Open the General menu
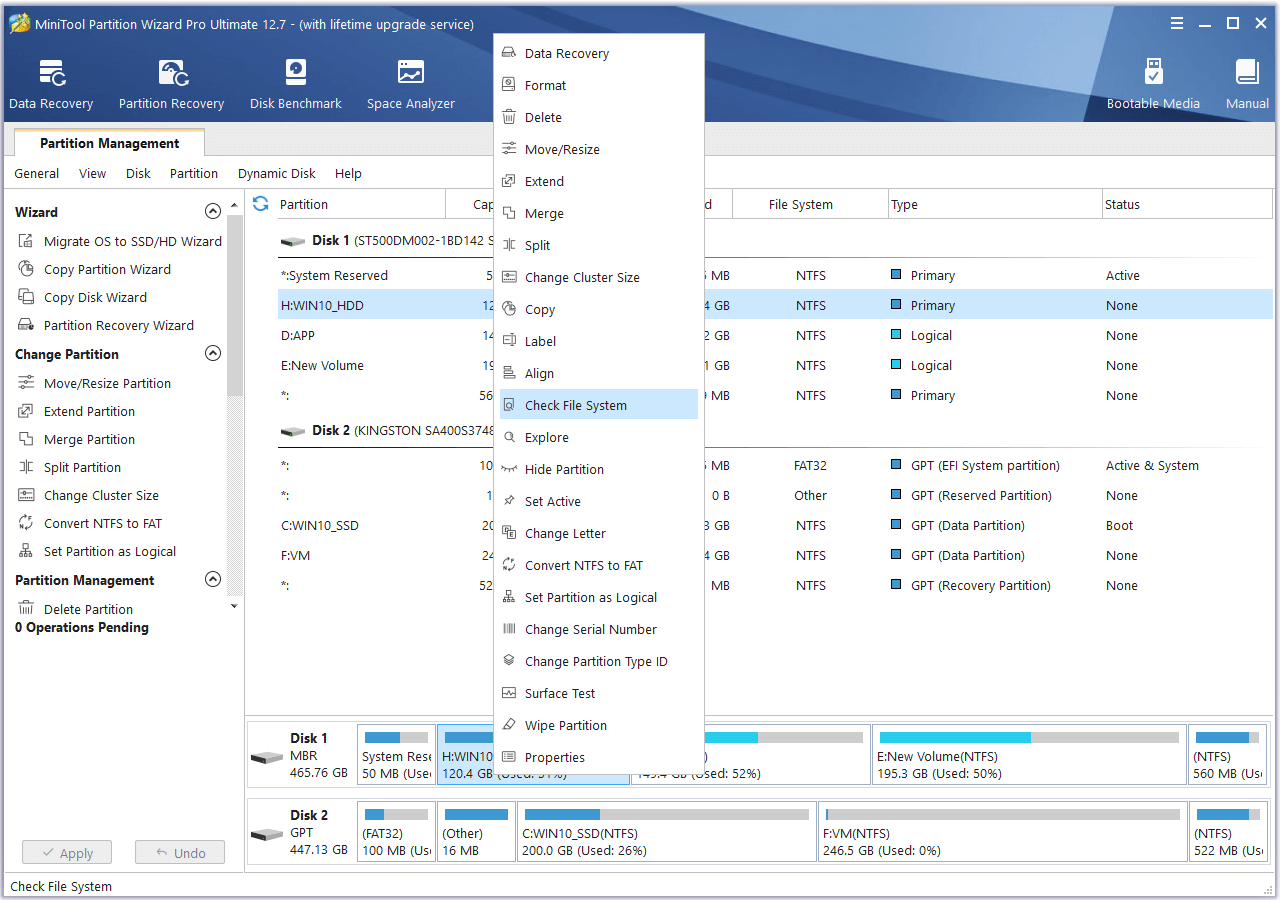The width and height of the screenshot is (1280, 900). 37,174
